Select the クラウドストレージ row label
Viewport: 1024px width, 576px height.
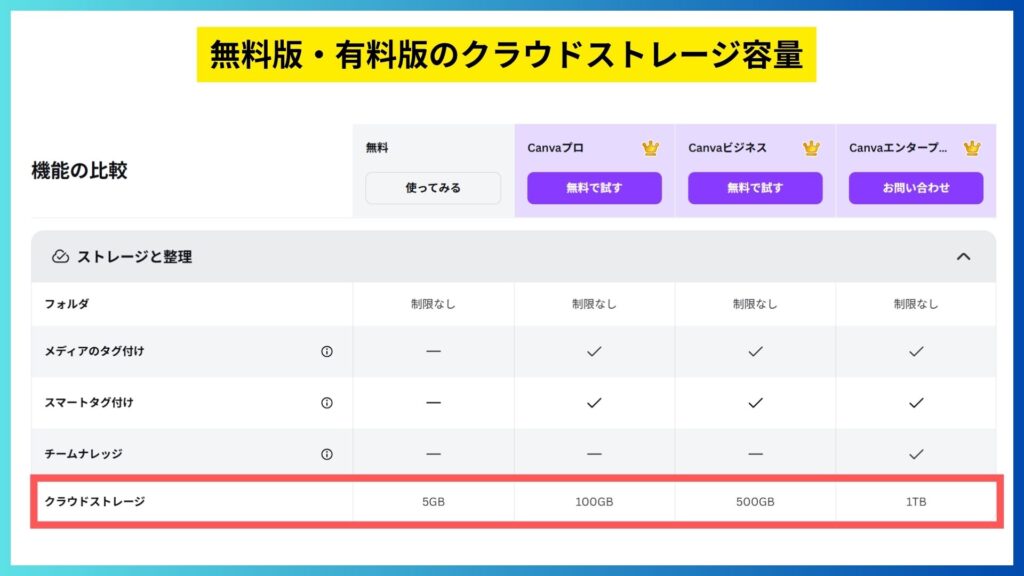coord(95,501)
